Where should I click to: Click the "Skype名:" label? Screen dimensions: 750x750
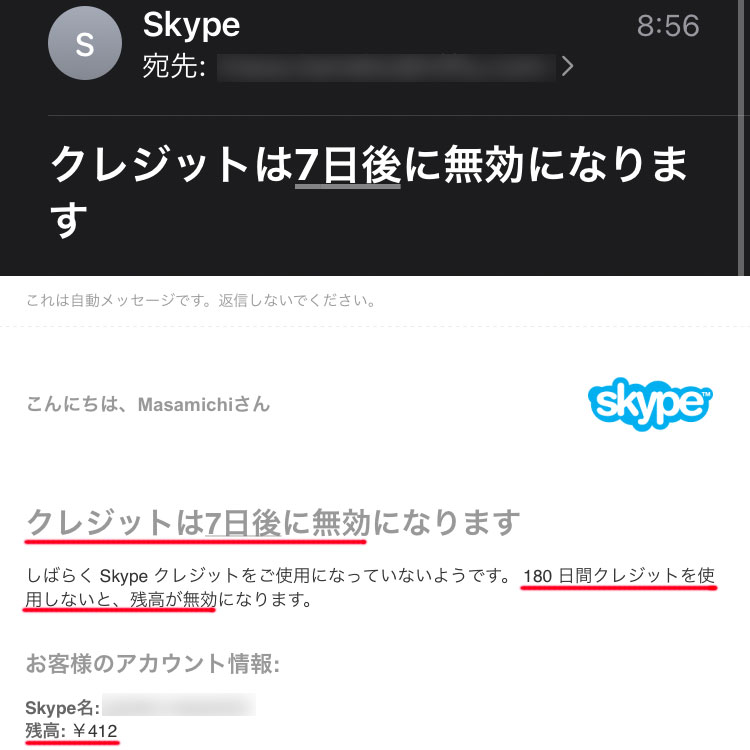63,707
